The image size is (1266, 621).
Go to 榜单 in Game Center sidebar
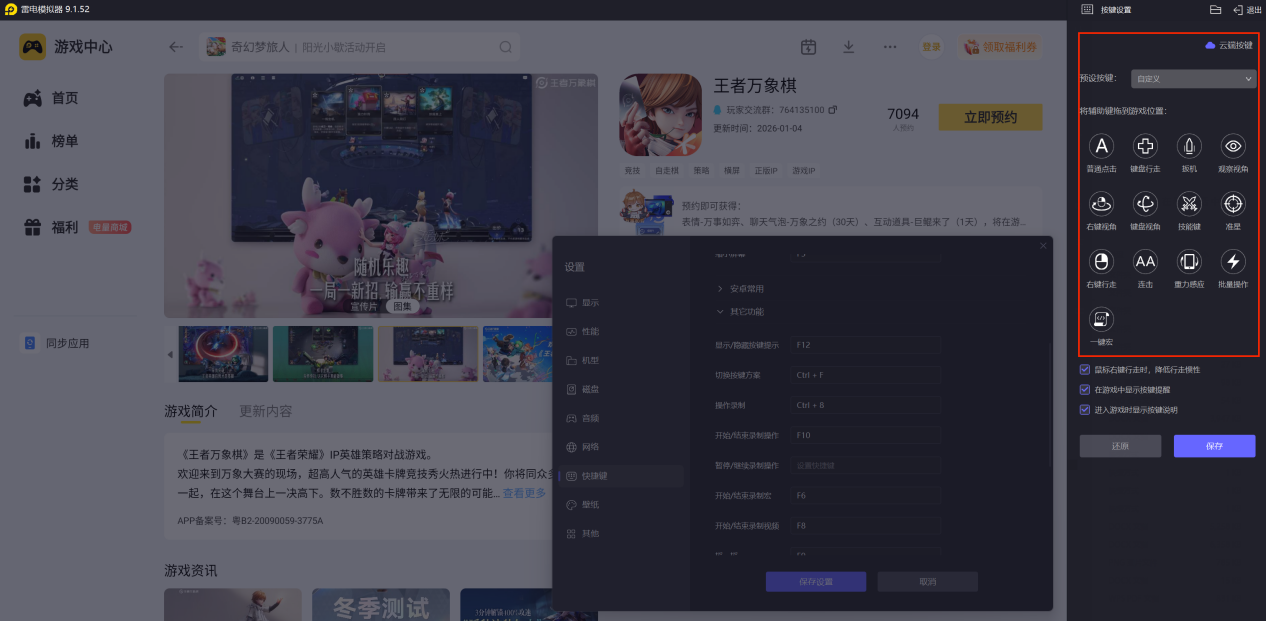point(51,141)
